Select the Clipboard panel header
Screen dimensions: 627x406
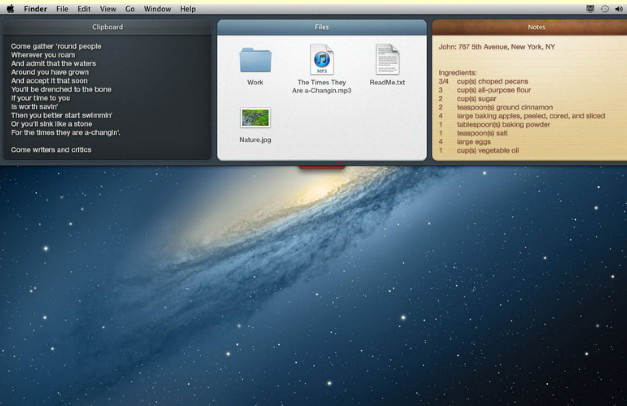click(x=107, y=27)
